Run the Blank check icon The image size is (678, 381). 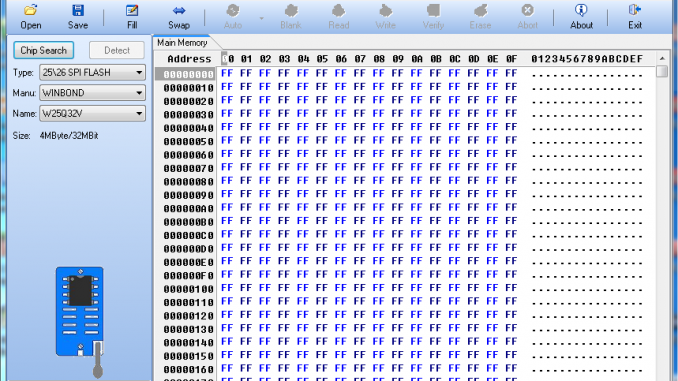pos(291,17)
